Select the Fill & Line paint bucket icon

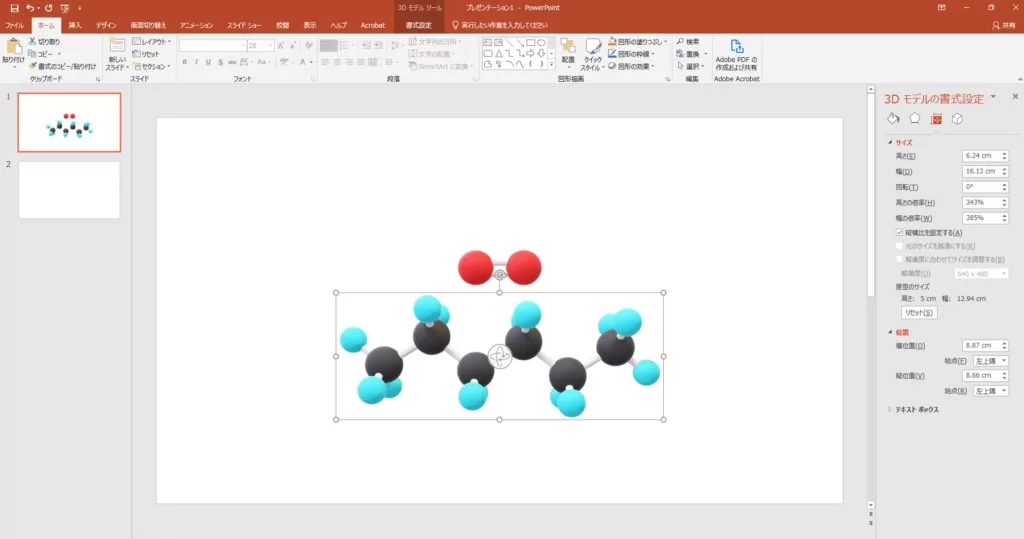pos(894,119)
